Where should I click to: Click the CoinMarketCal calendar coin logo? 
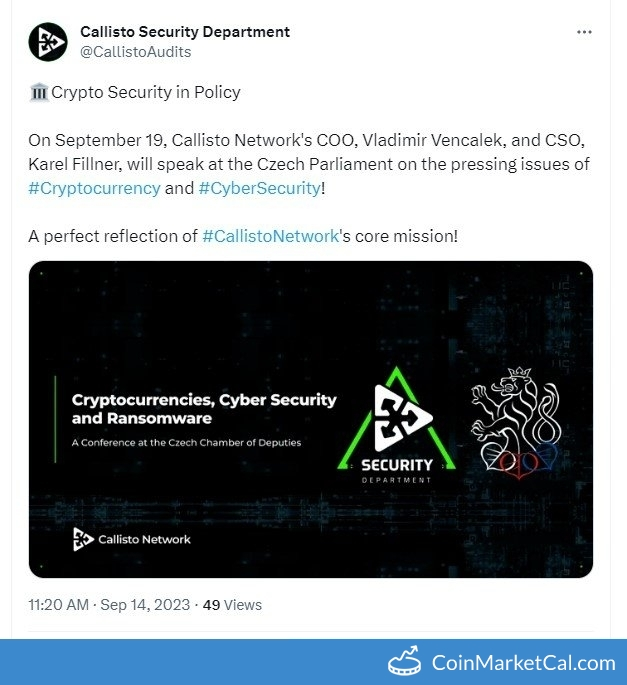pos(404,662)
